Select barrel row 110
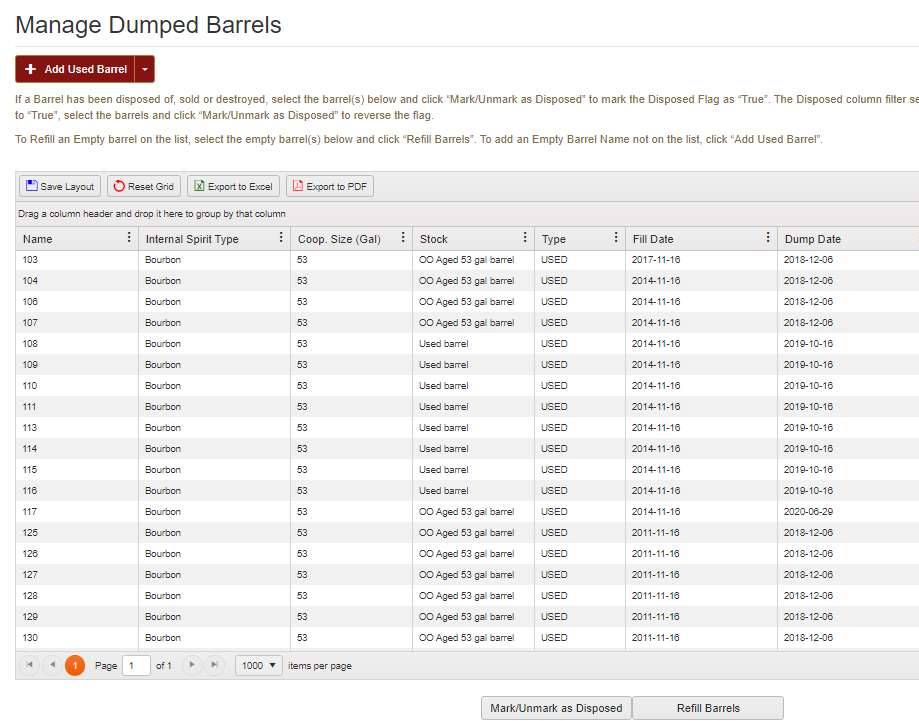Image resolution: width=919 pixels, height=721 pixels. (467, 386)
